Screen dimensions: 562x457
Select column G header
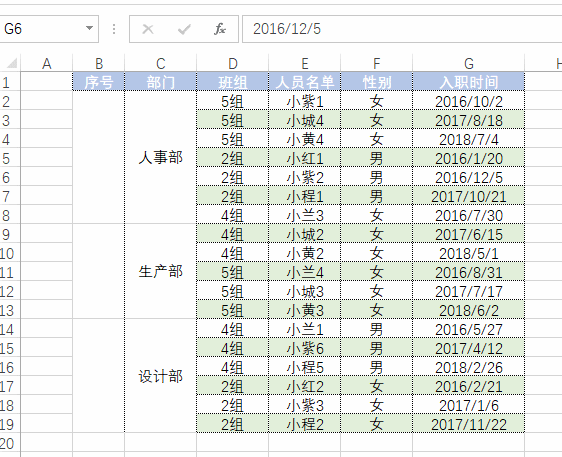pyautogui.click(x=469, y=64)
